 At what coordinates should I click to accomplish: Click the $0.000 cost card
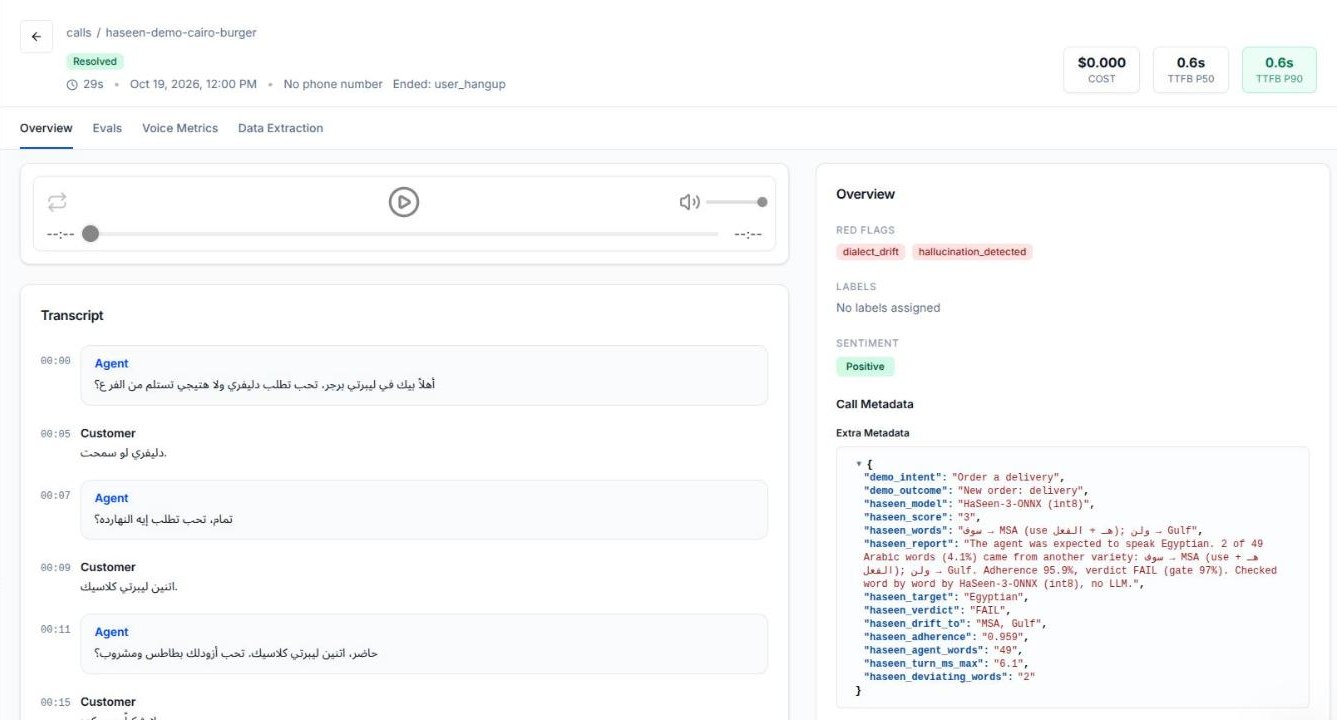(1101, 69)
